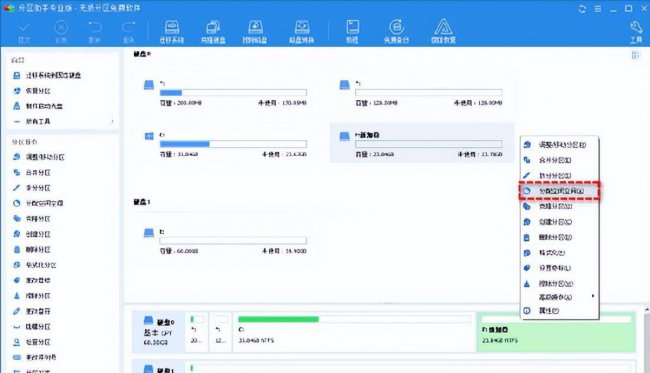The width and height of the screenshot is (650, 373).
Task: Click the 200MB partition usage bar
Action: click(233, 92)
